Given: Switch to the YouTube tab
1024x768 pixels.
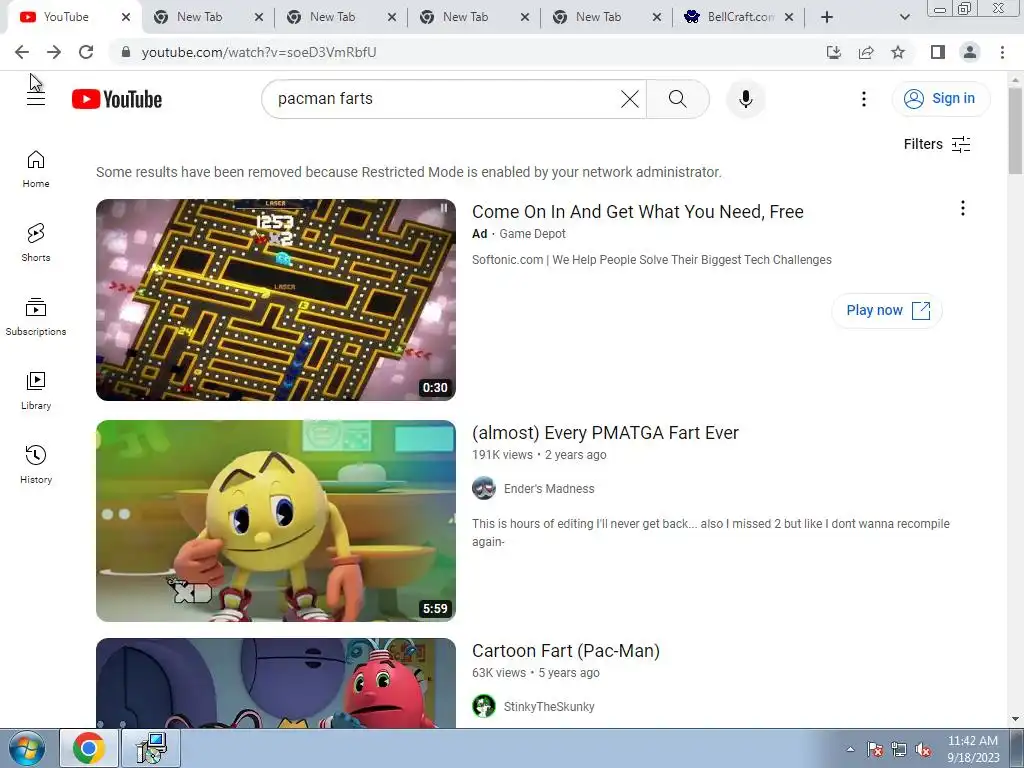Looking at the screenshot, I should click(72, 17).
